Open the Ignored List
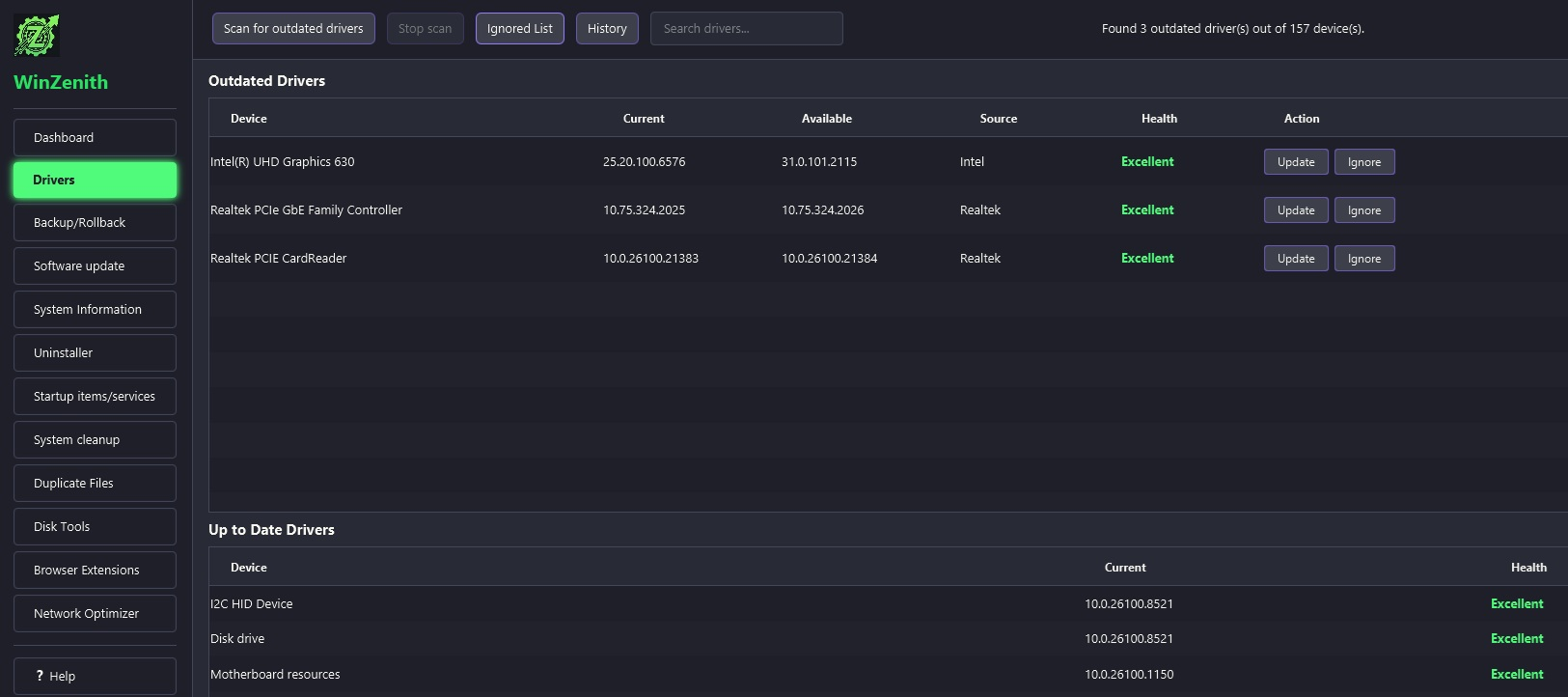Image resolution: width=1568 pixels, height=697 pixels. click(x=520, y=28)
